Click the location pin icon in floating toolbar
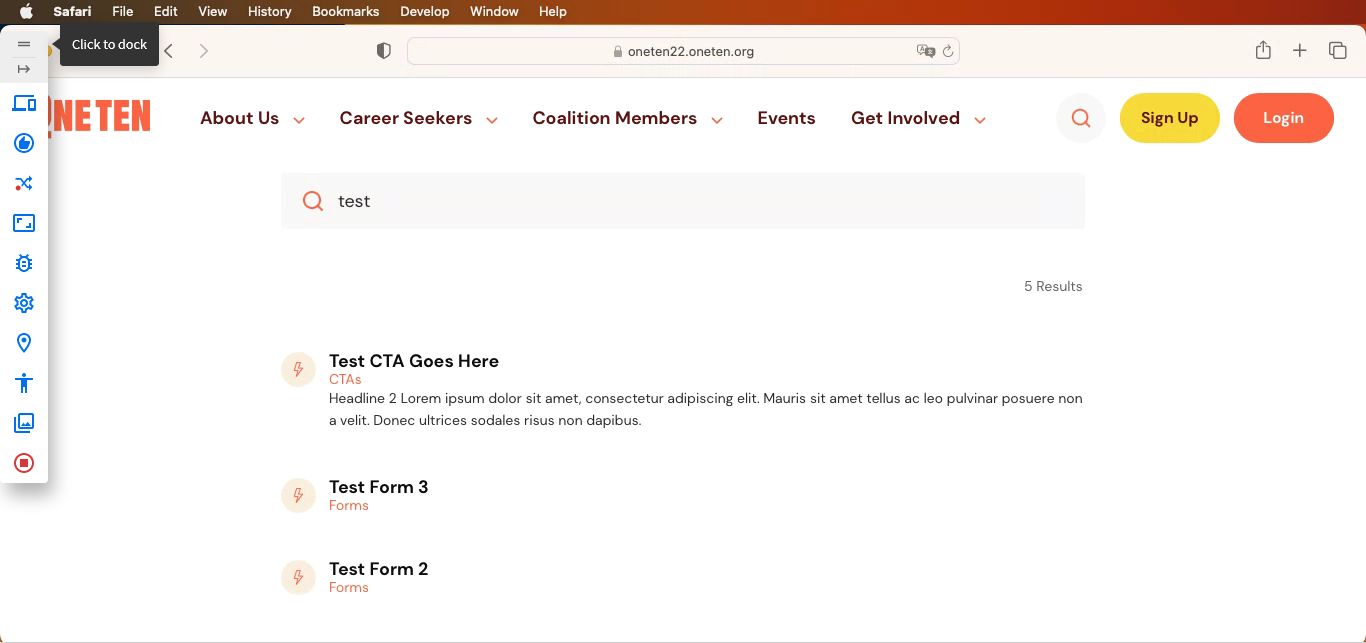Screen dimensions: 1366x643 pyautogui.click(x=24, y=343)
